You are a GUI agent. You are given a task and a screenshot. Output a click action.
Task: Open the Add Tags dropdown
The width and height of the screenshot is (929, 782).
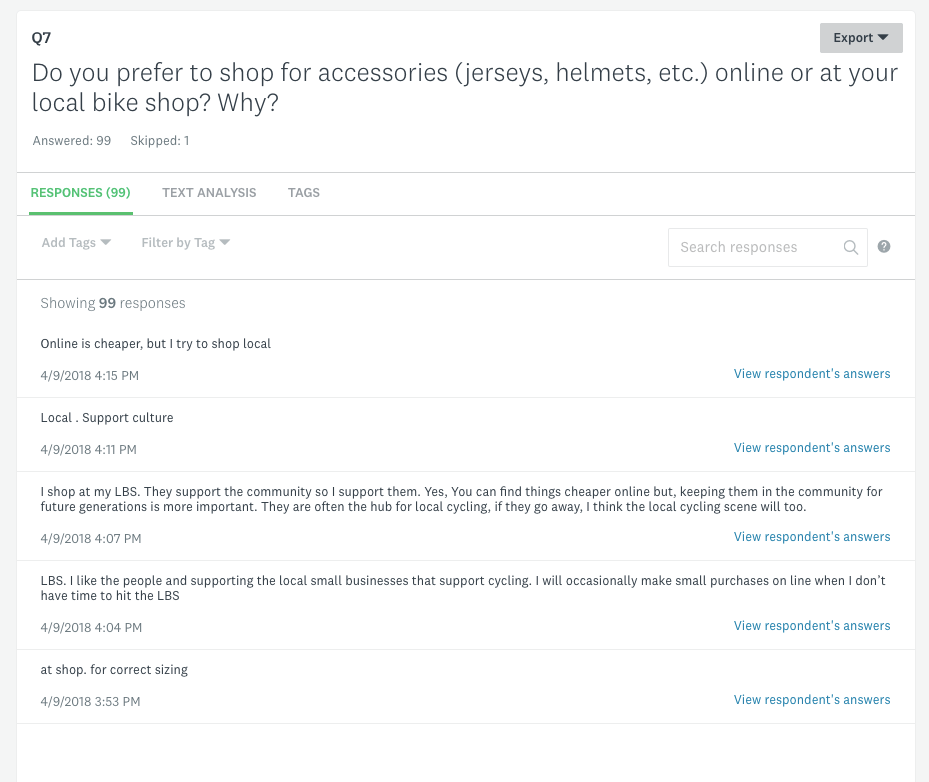pos(75,242)
